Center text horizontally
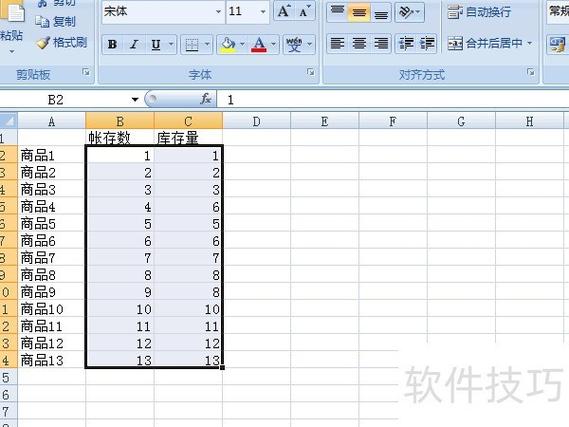The width and height of the screenshot is (569, 427). pyautogui.click(x=359, y=44)
